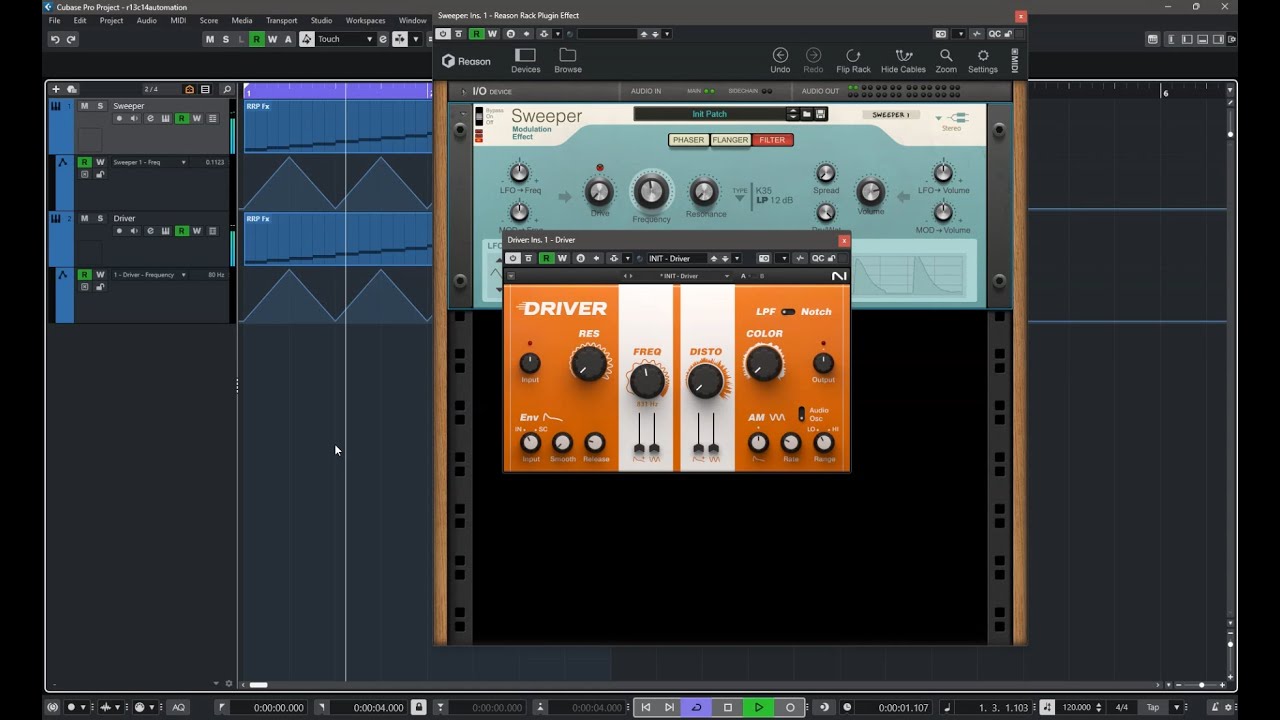Open the Studio menu
This screenshot has height=720, width=1280.
point(321,20)
